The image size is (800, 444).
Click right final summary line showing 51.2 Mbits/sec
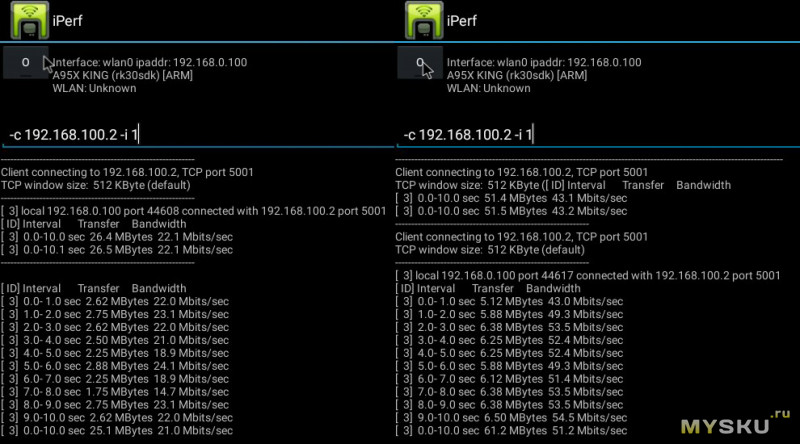512,431
